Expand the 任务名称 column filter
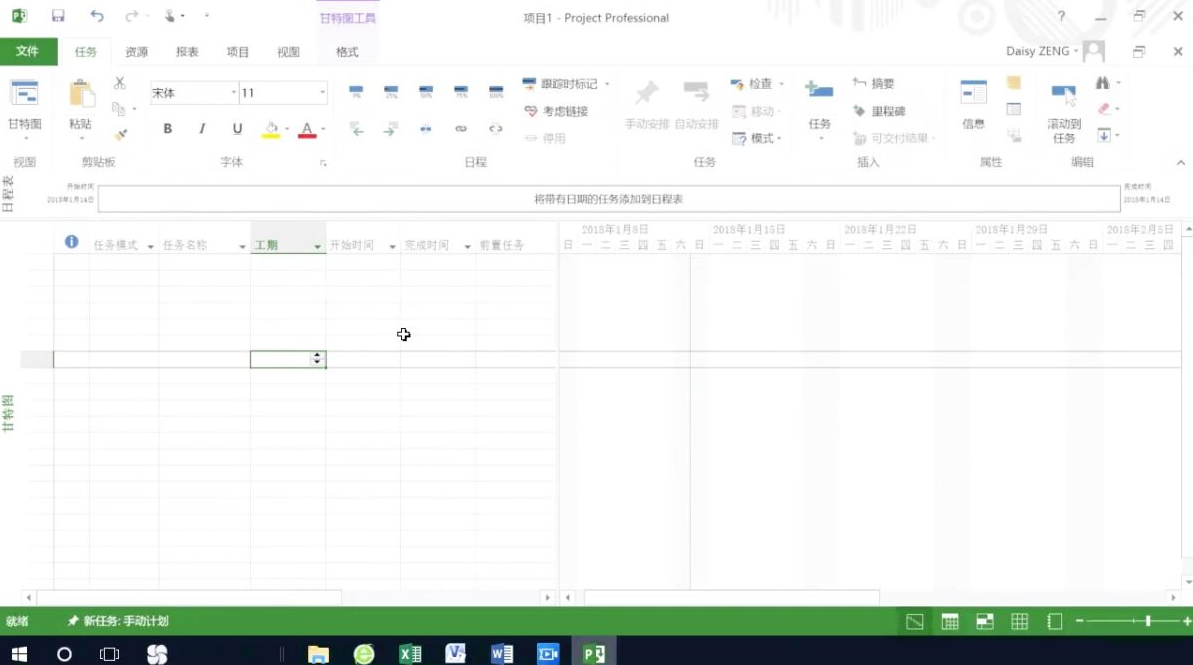 (x=242, y=246)
